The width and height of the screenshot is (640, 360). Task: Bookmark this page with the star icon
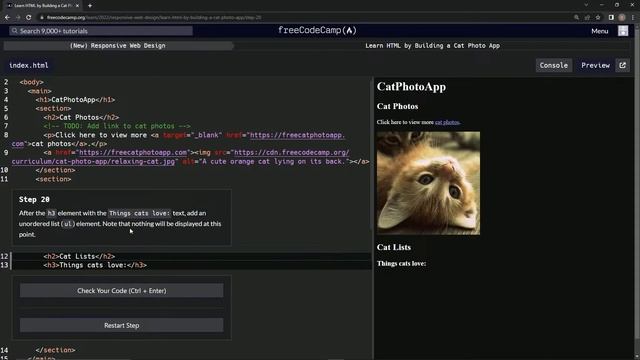[x=598, y=18]
